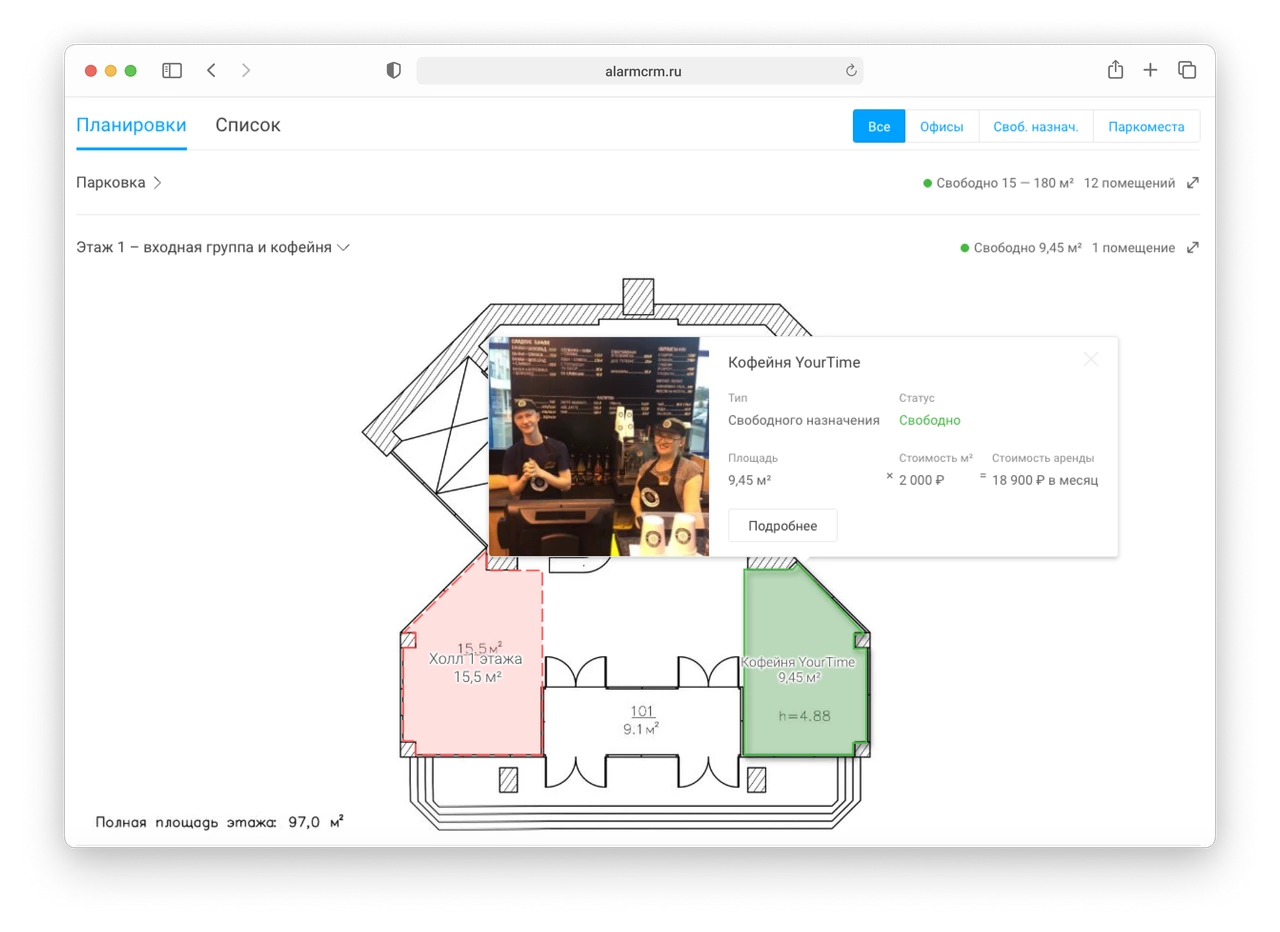Toggle the Safari sidebar icon
The image size is (1280, 932).
[x=172, y=70]
